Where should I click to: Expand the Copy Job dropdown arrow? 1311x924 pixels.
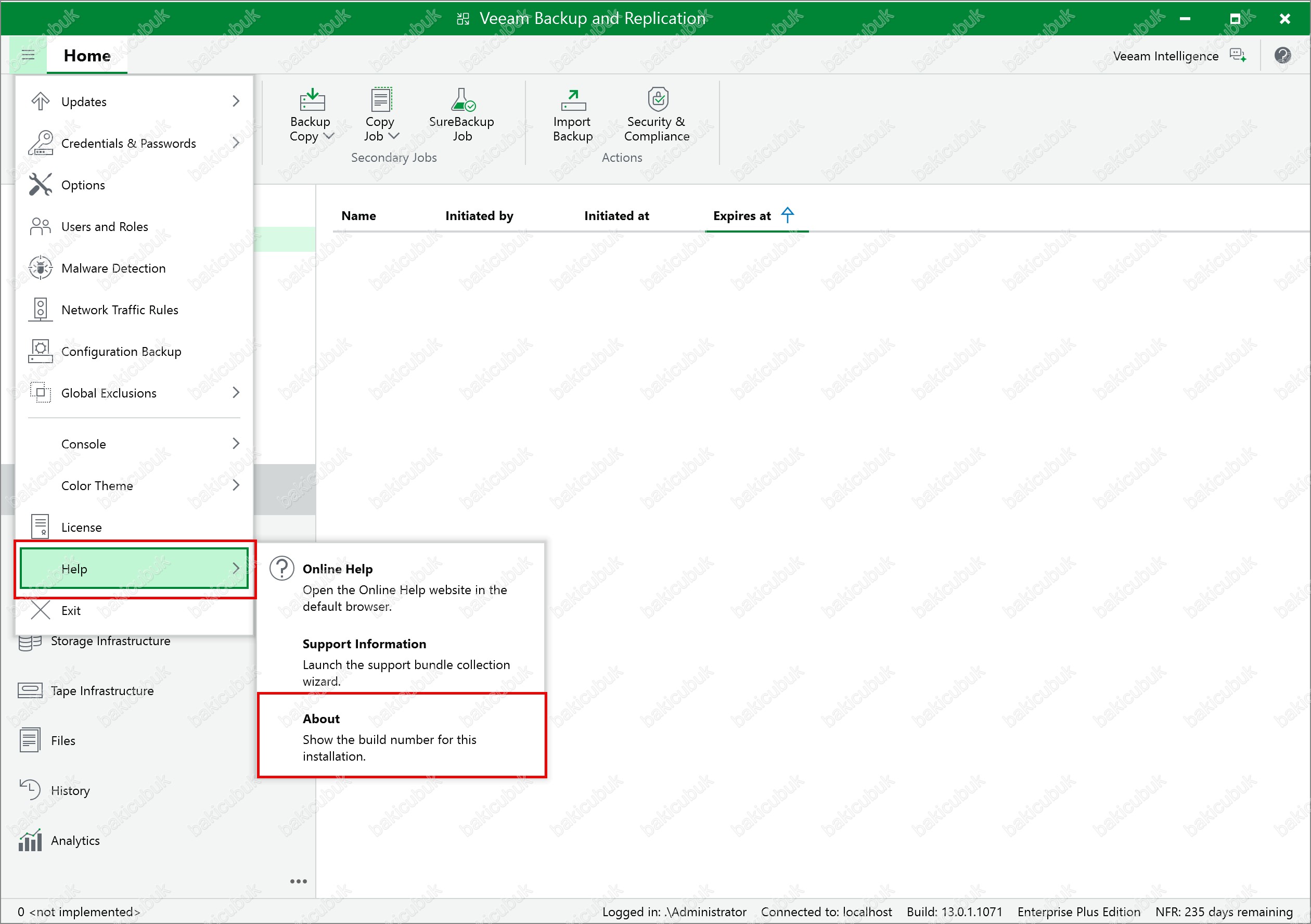394,136
